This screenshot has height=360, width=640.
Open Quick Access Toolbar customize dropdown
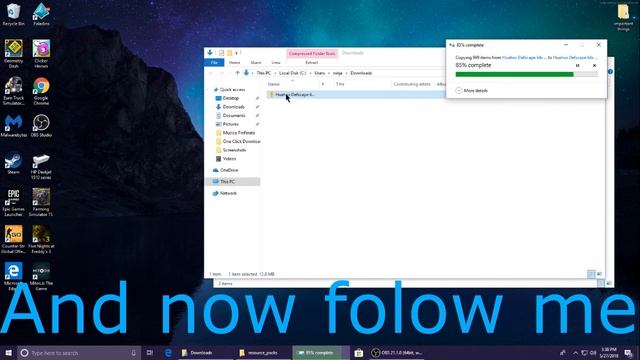point(236,53)
